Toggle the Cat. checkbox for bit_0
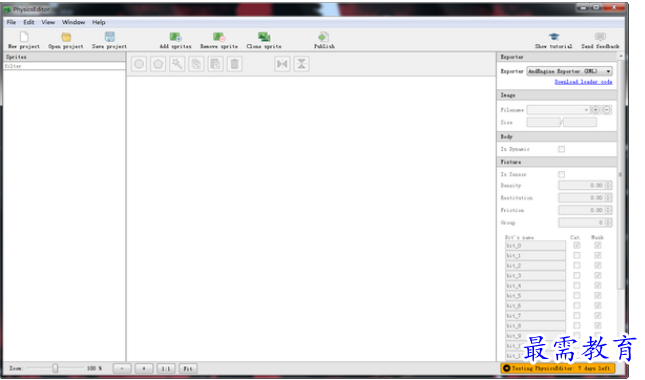The width and height of the screenshot is (645, 380). coord(577,246)
